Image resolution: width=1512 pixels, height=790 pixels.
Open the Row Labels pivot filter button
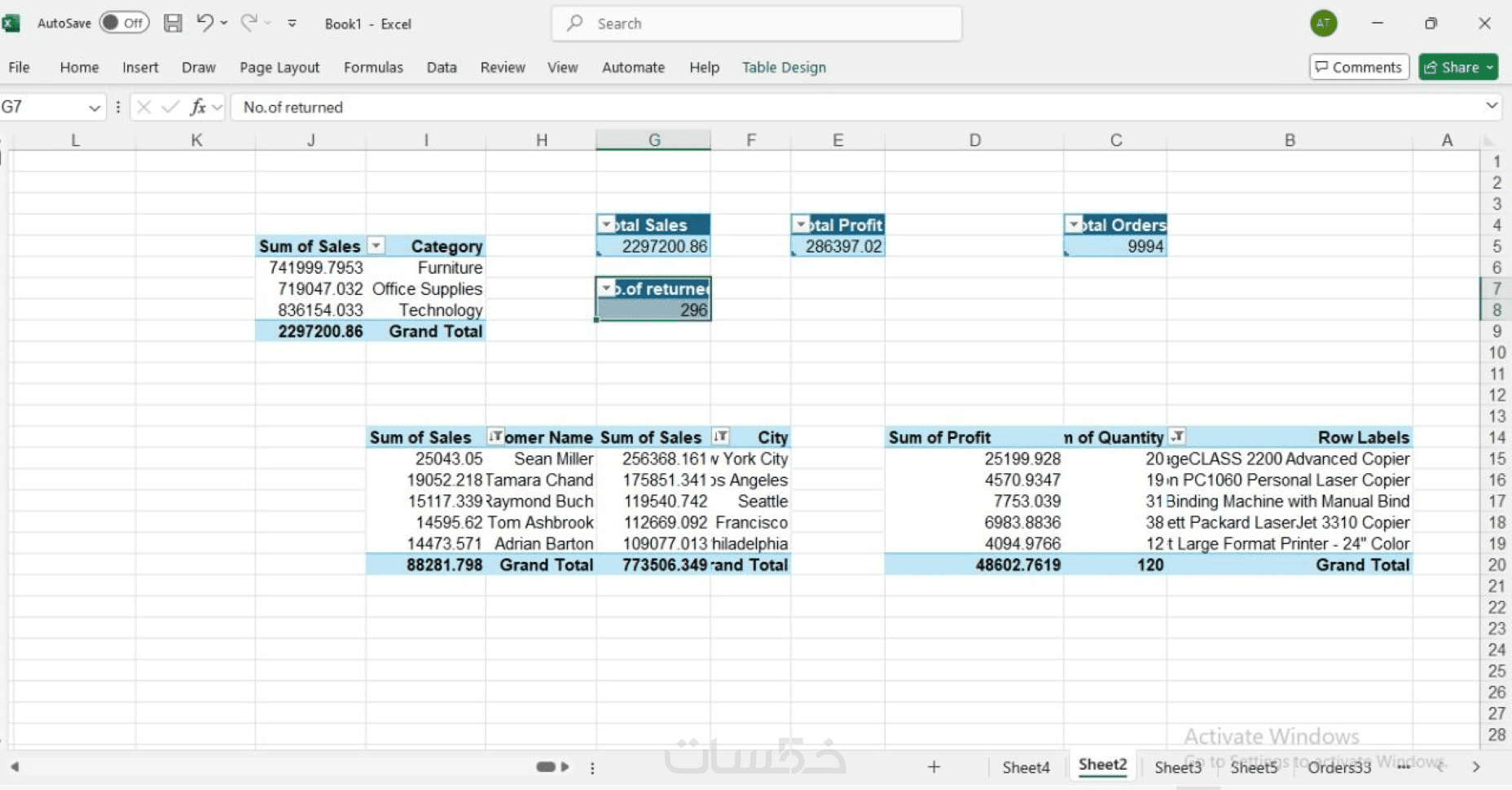[1176, 437]
